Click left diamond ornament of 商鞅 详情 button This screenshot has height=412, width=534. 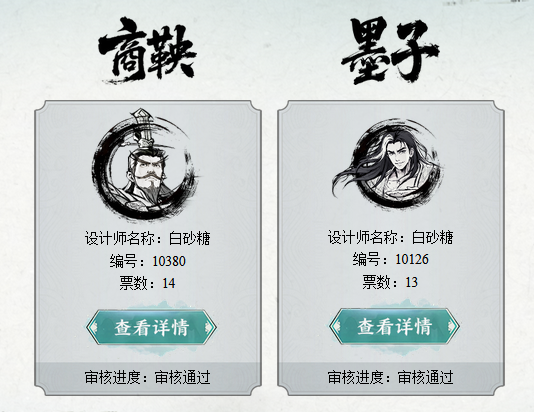click(94, 327)
